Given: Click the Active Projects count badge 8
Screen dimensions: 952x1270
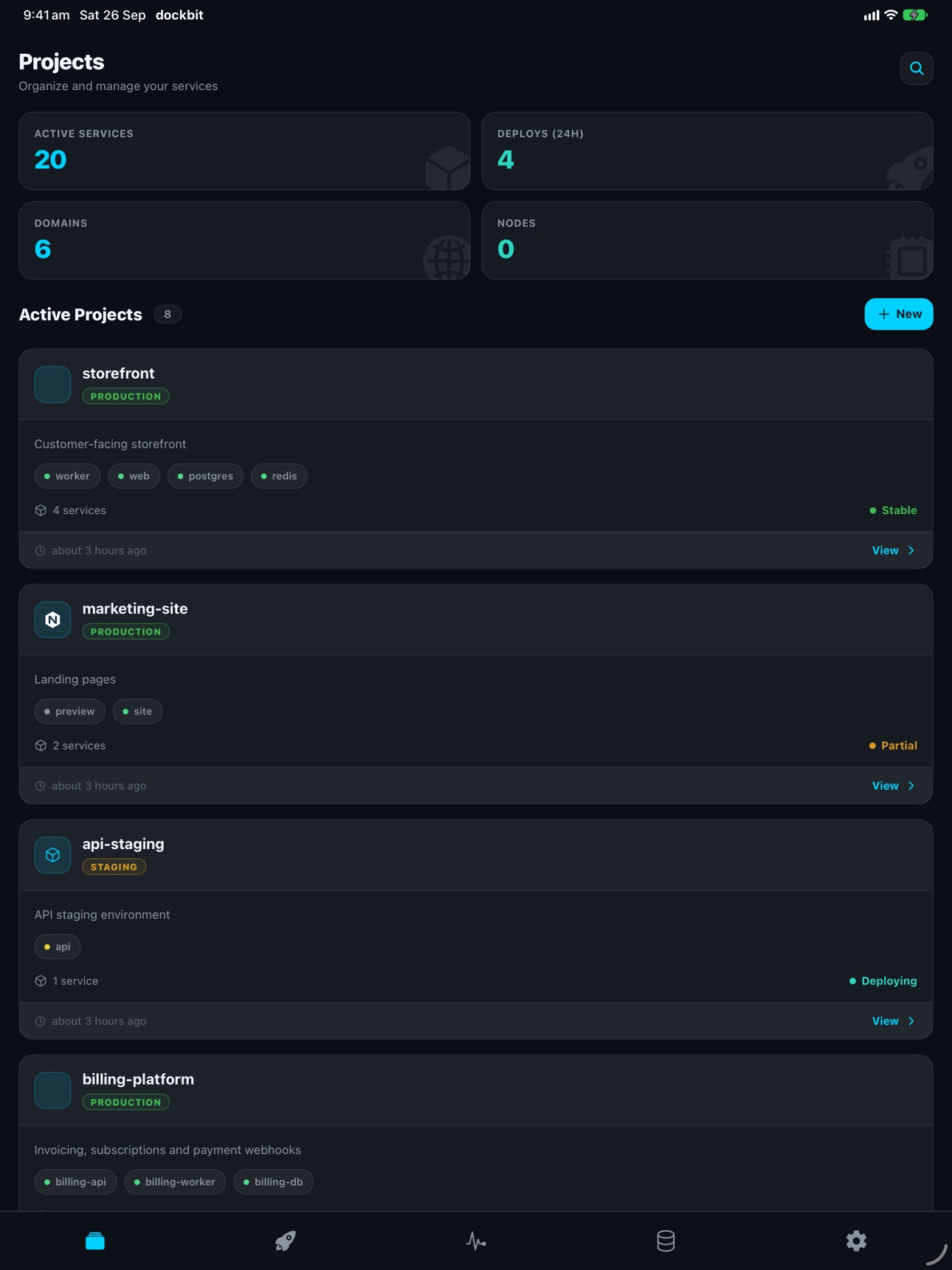Looking at the screenshot, I should click(168, 315).
